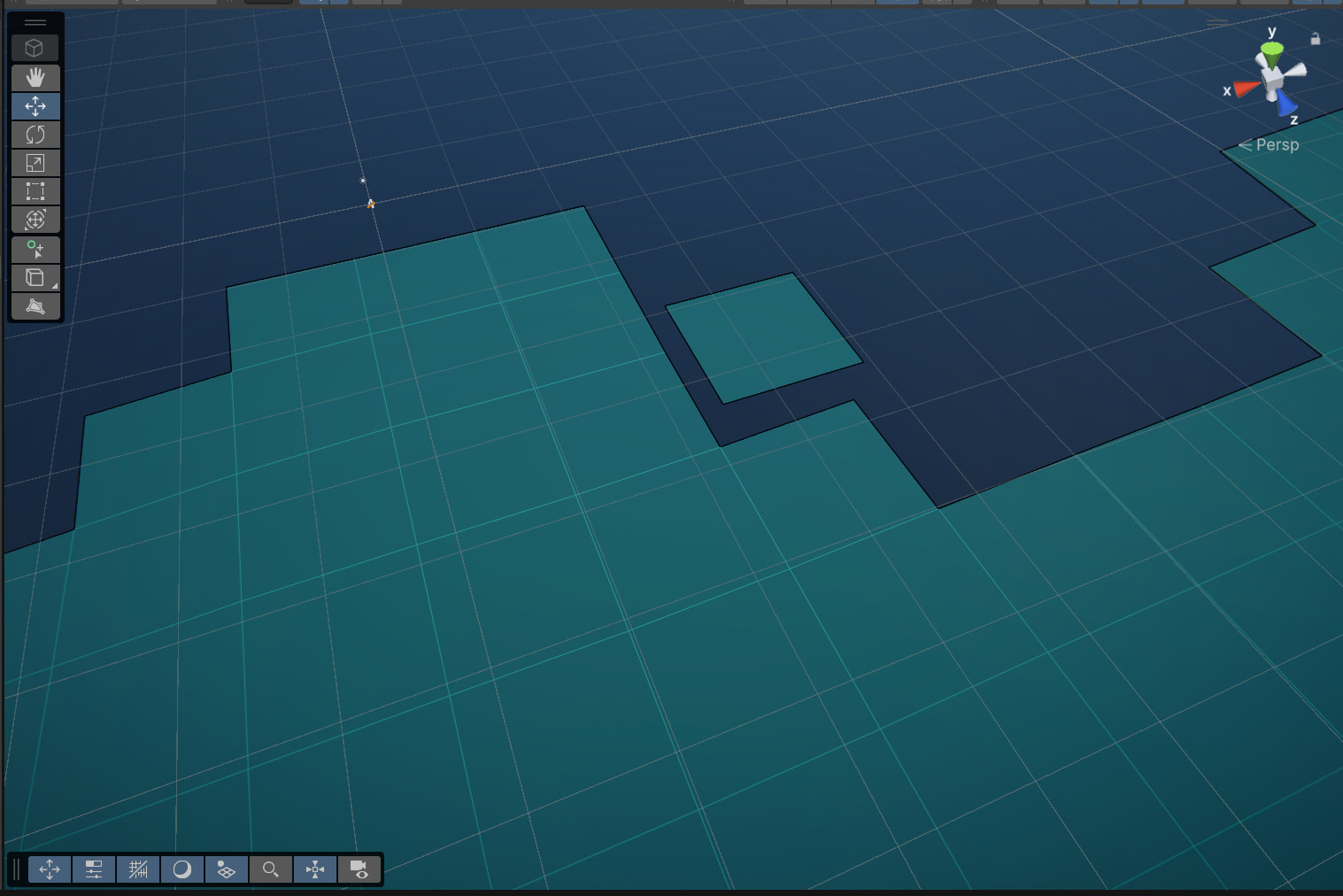Screen dimensions: 1343x896
Task: Toggle the shaded sphere draw mode button
Action: coord(182,869)
